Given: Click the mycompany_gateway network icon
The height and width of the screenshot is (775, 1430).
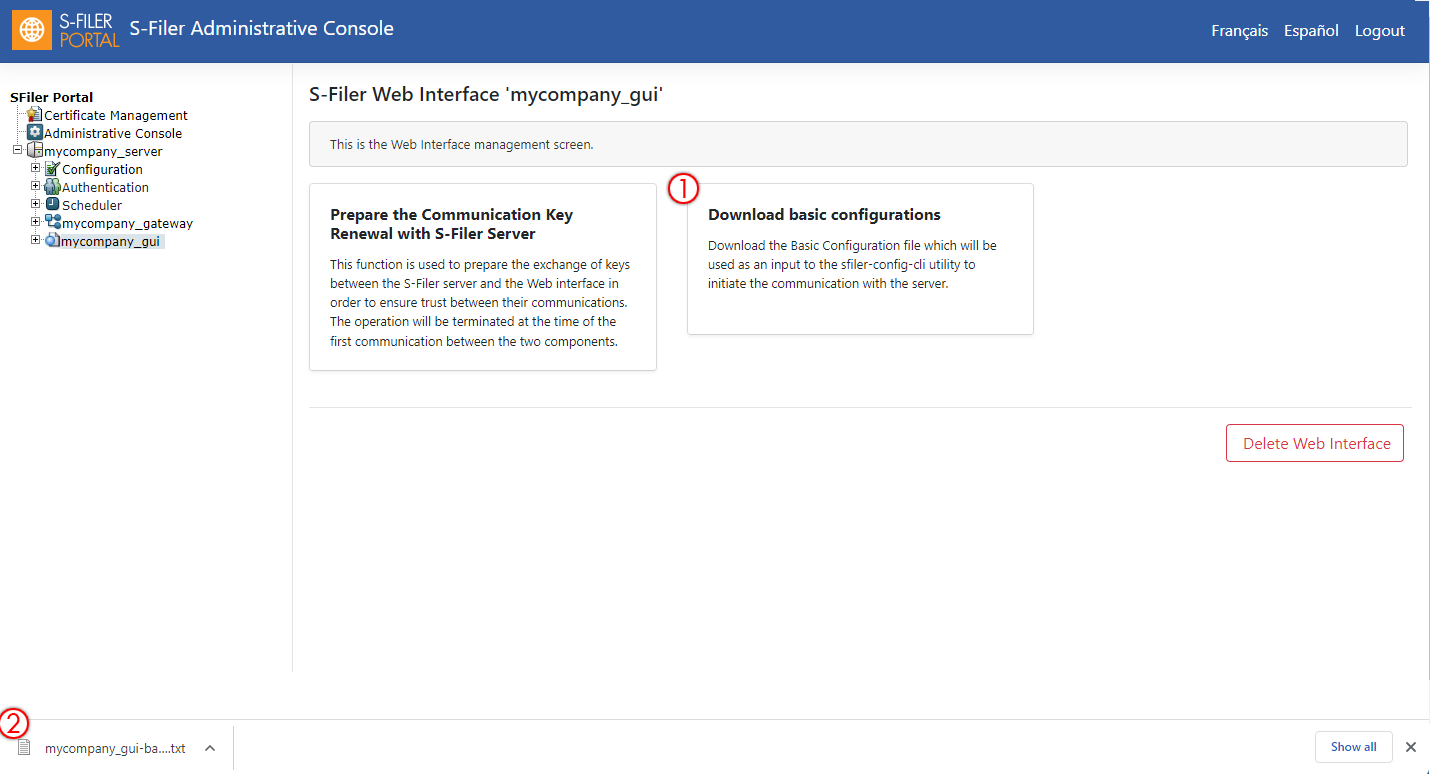Looking at the screenshot, I should (53, 223).
